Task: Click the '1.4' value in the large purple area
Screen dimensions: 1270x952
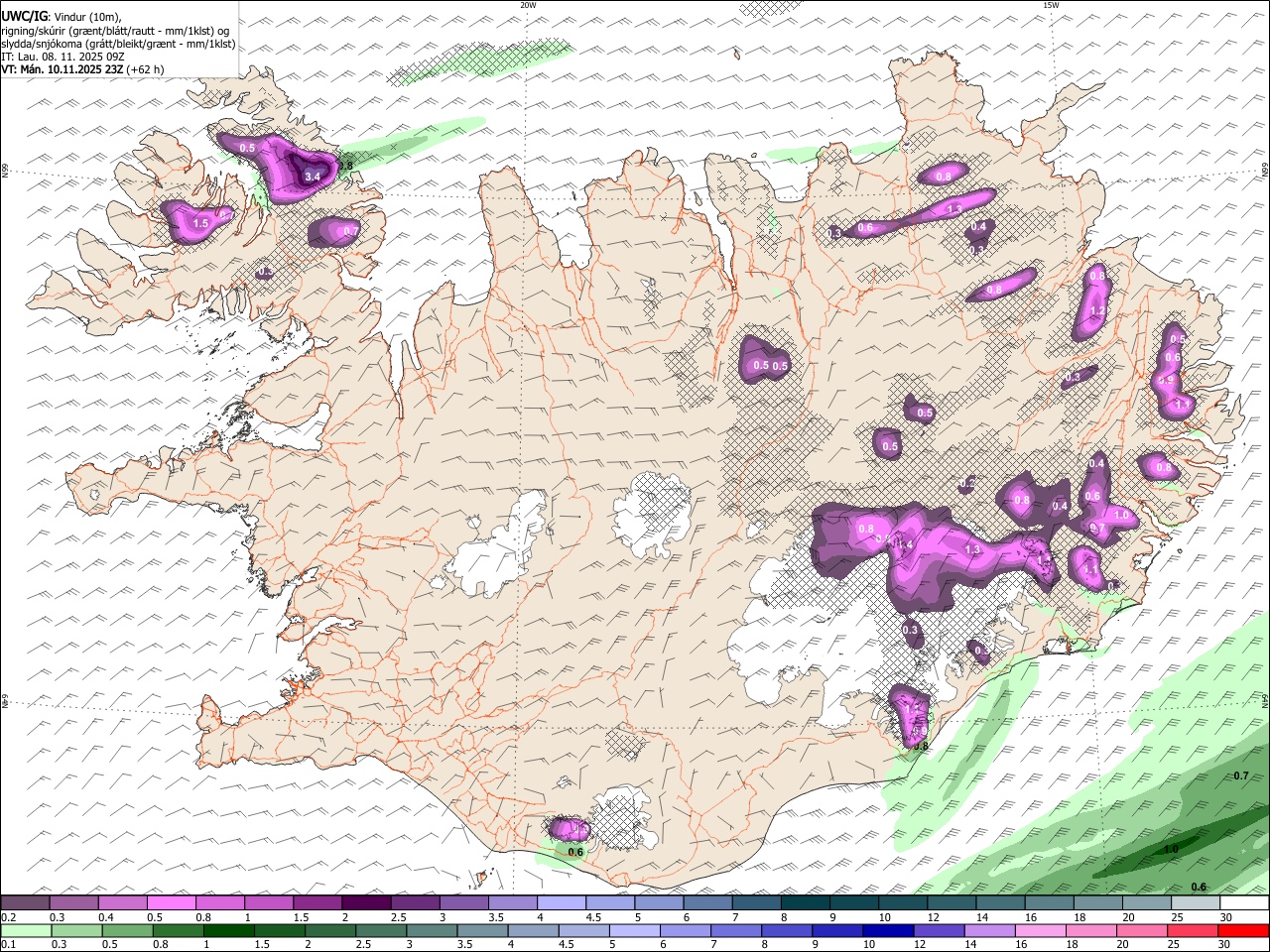Action: [904, 544]
